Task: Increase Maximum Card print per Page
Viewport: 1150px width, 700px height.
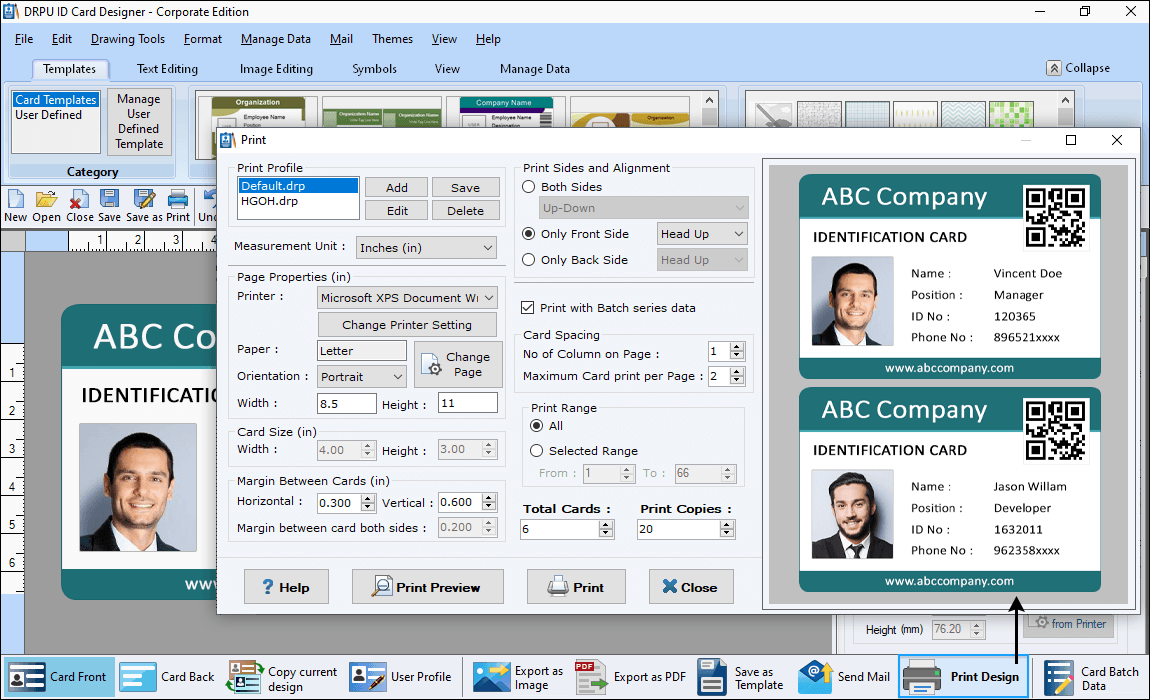Action: point(737,371)
